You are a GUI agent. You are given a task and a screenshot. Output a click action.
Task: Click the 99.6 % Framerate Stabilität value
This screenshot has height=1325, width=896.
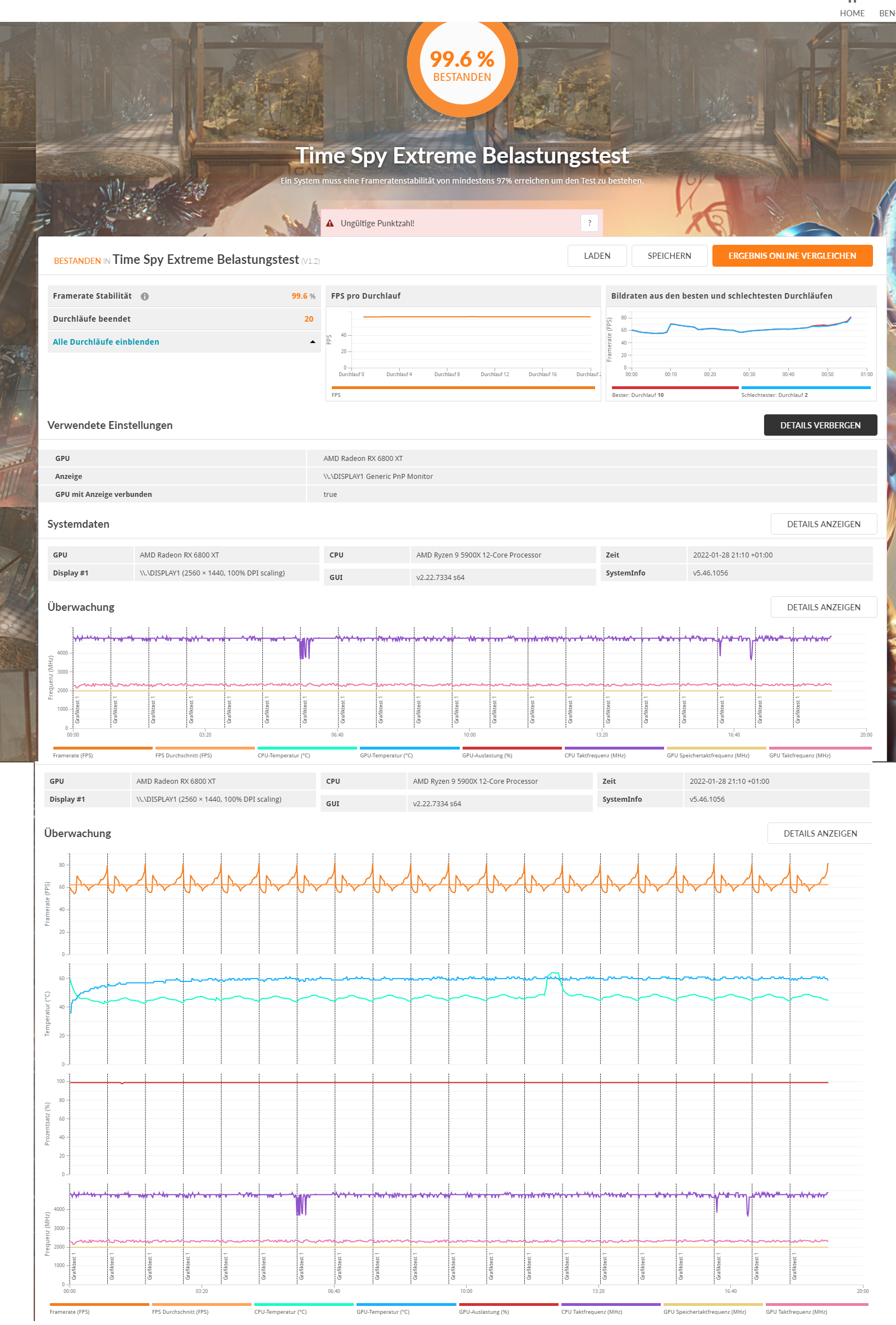(303, 296)
